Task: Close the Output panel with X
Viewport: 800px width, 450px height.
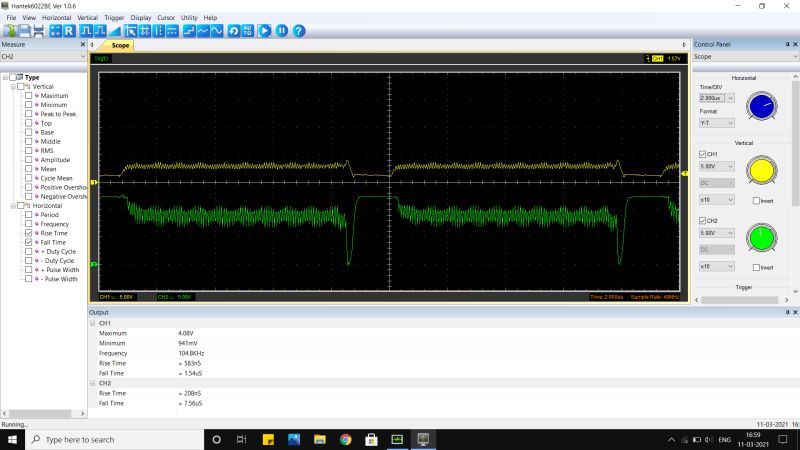Action: point(795,312)
